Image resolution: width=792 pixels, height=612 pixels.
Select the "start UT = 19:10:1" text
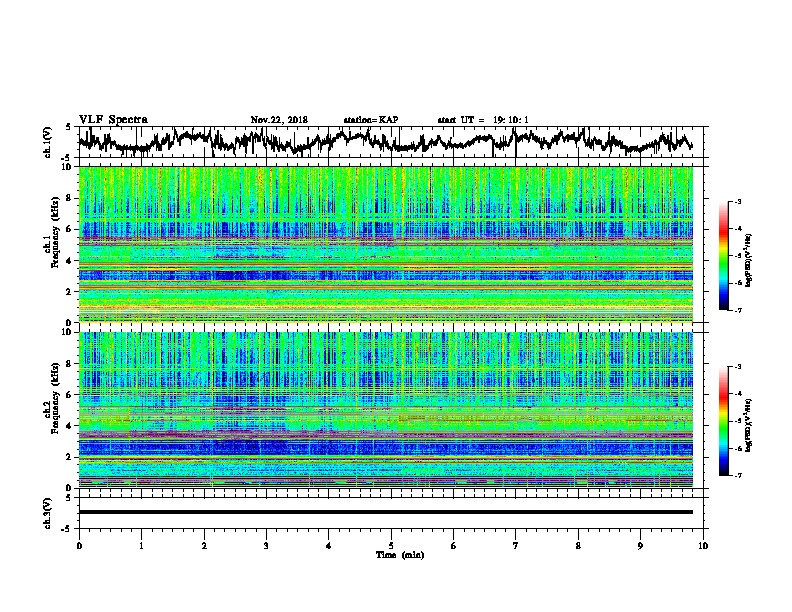(483, 120)
